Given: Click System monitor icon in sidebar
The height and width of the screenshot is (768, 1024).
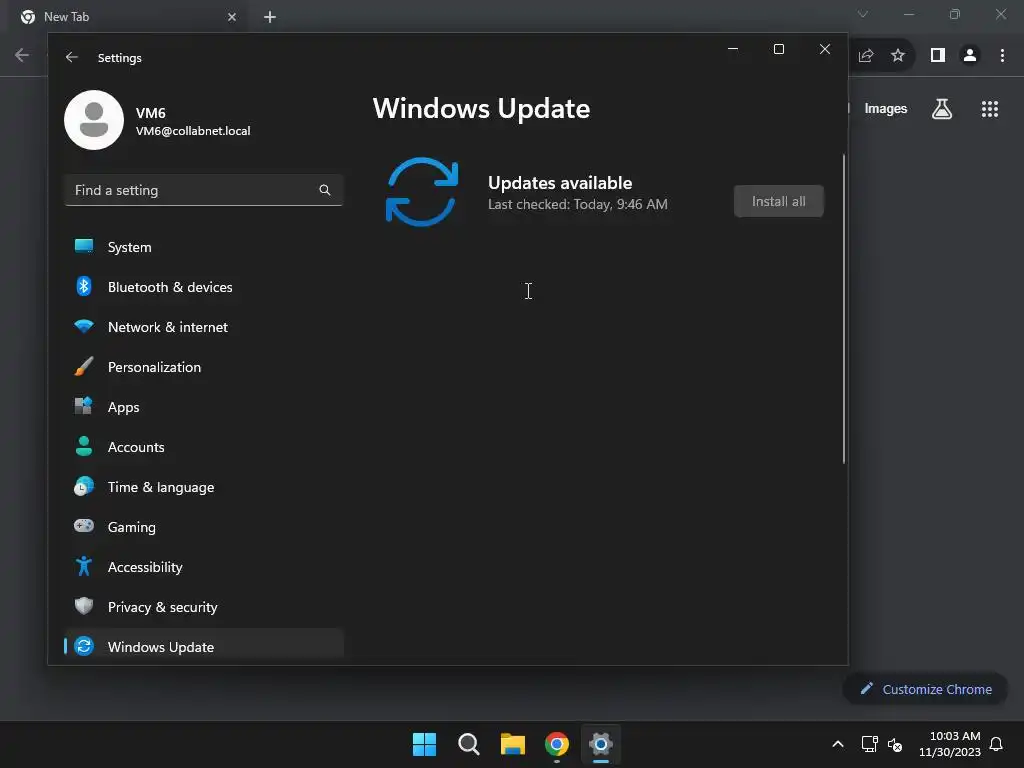Looking at the screenshot, I should (x=84, y=246).
